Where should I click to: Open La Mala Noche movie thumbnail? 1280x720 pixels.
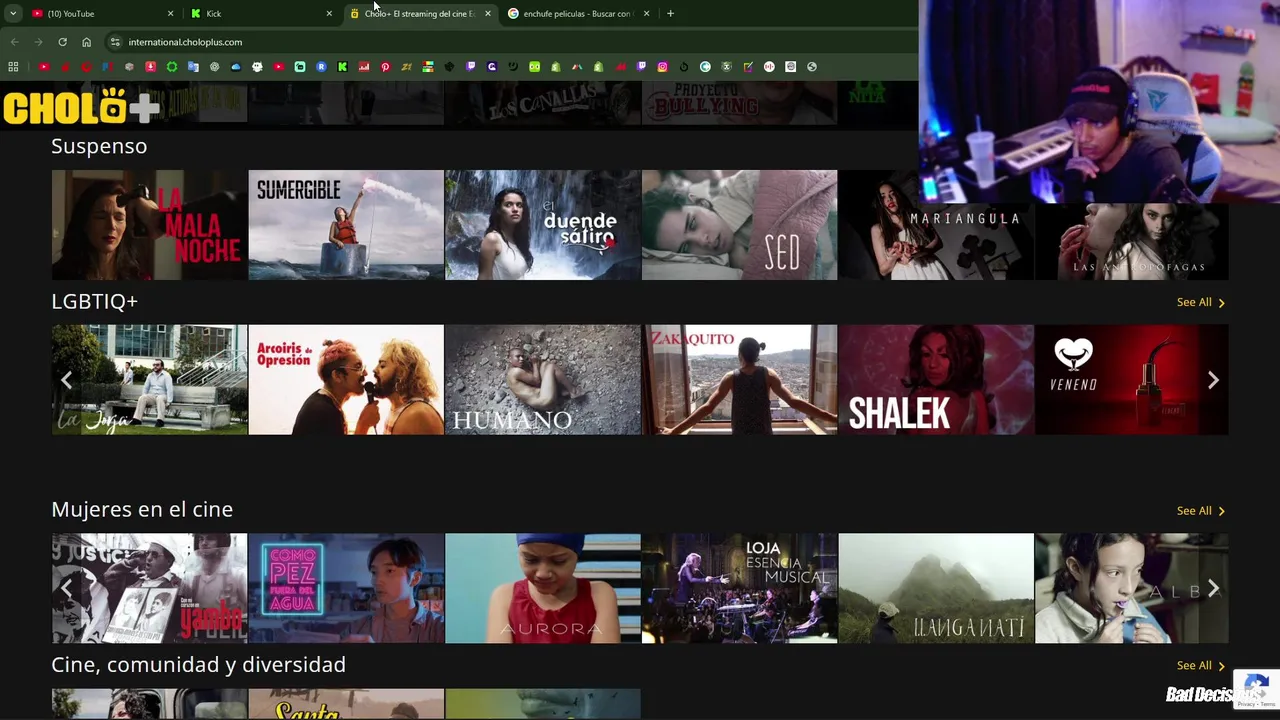[149, 225]
